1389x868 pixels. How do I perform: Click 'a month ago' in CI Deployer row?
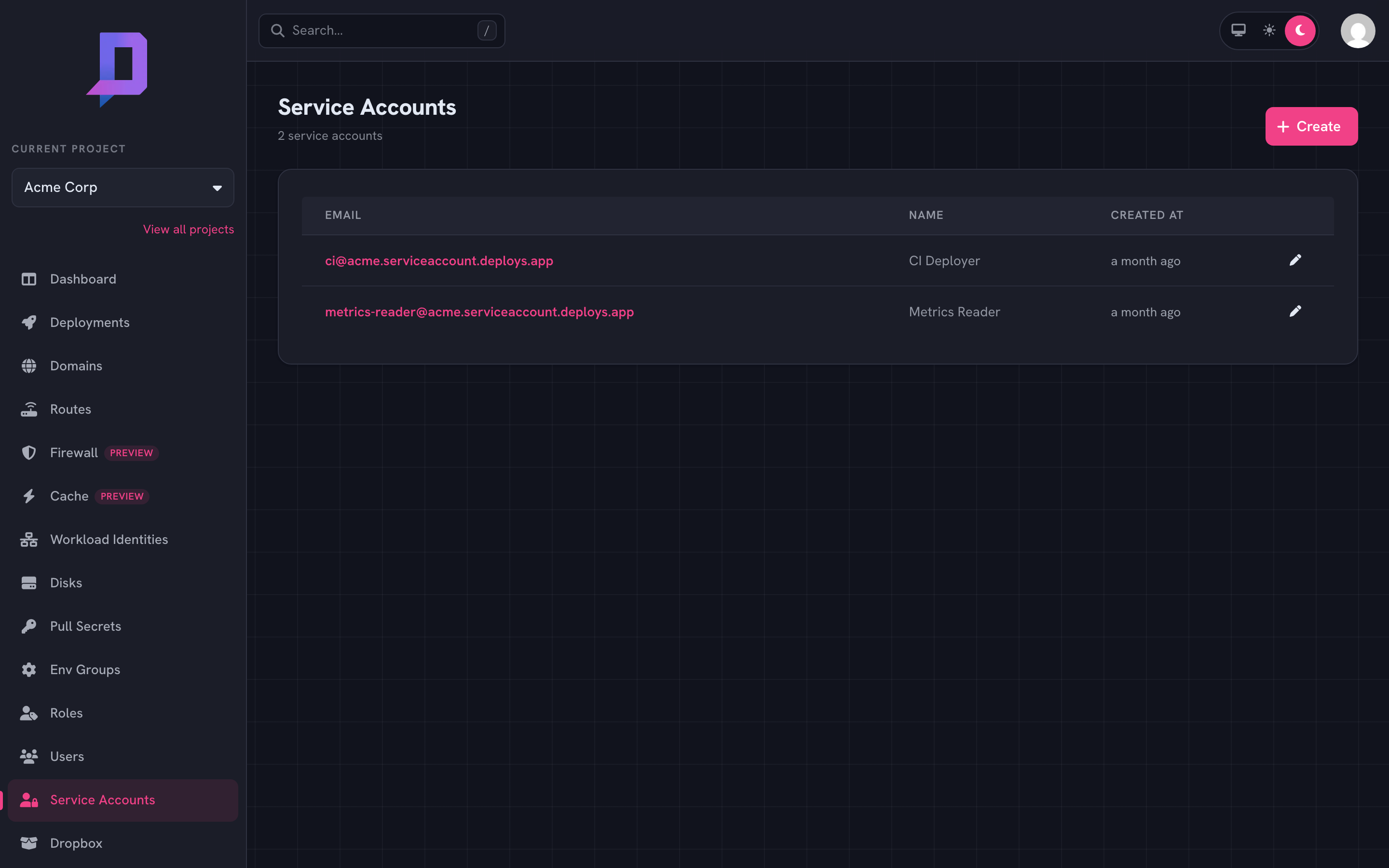pyautogui.click(x=1145, y=261)
